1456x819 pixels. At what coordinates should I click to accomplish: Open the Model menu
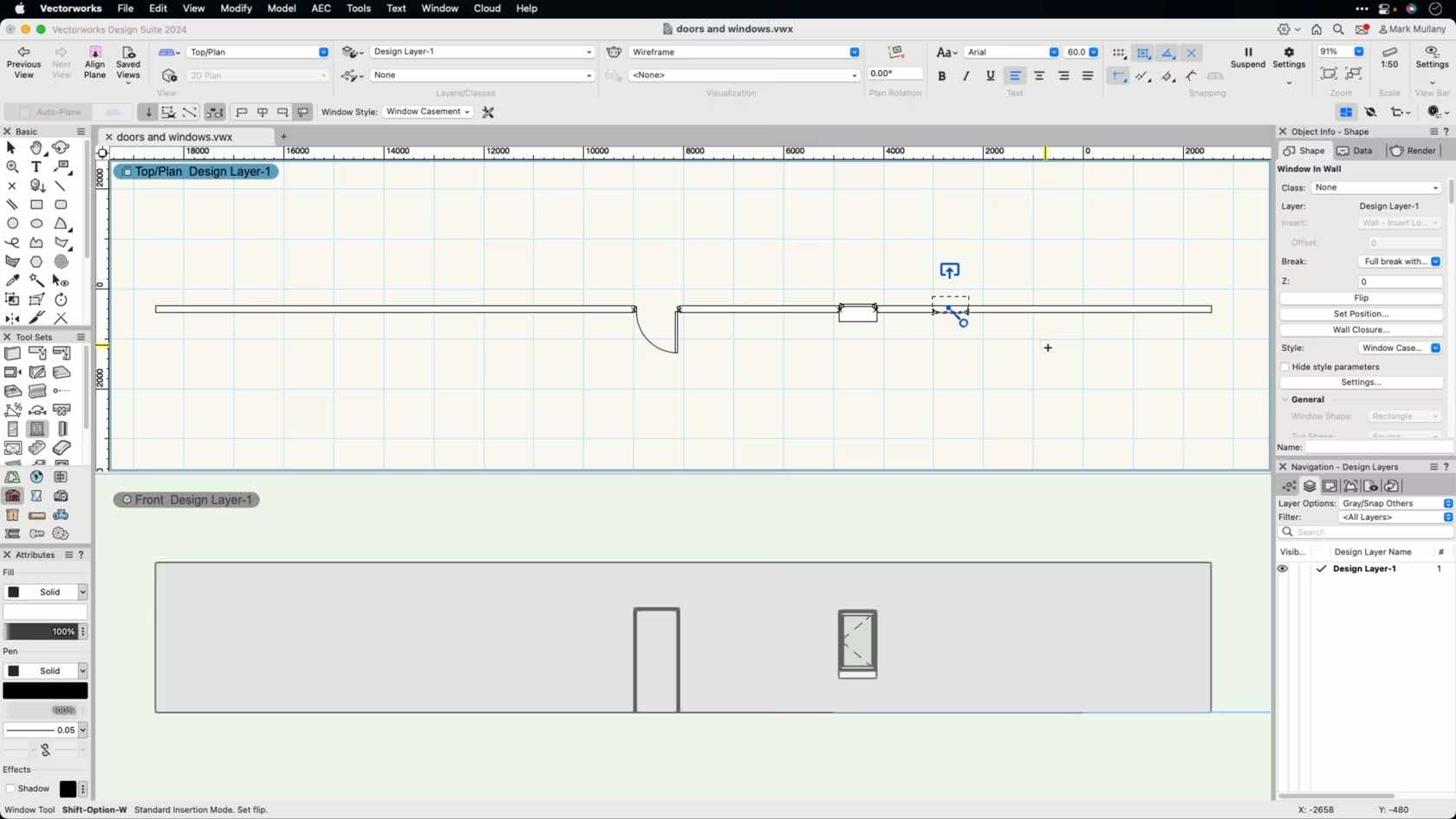(x=281, y=9)
